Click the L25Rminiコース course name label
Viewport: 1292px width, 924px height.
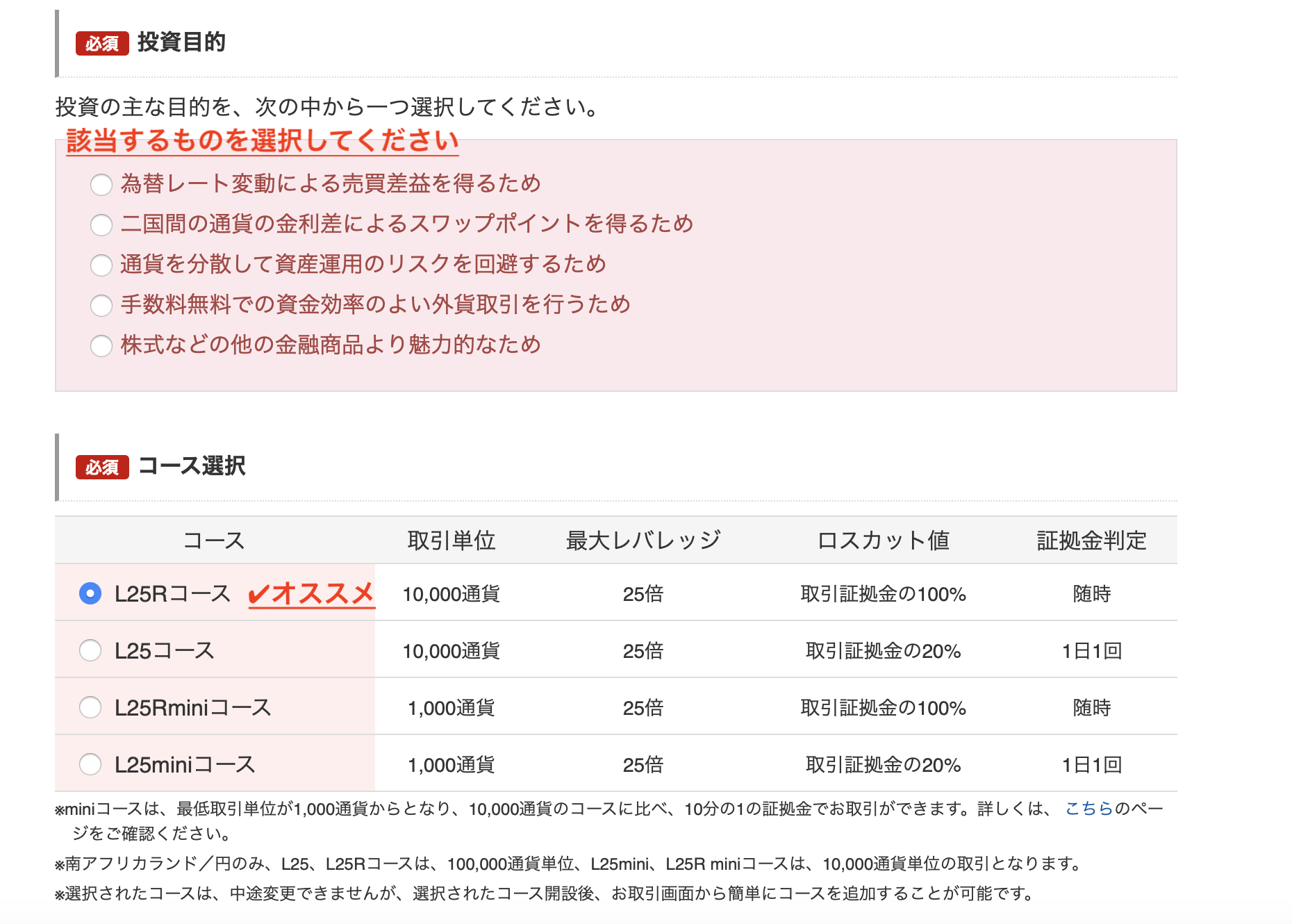tap(193, 708)
